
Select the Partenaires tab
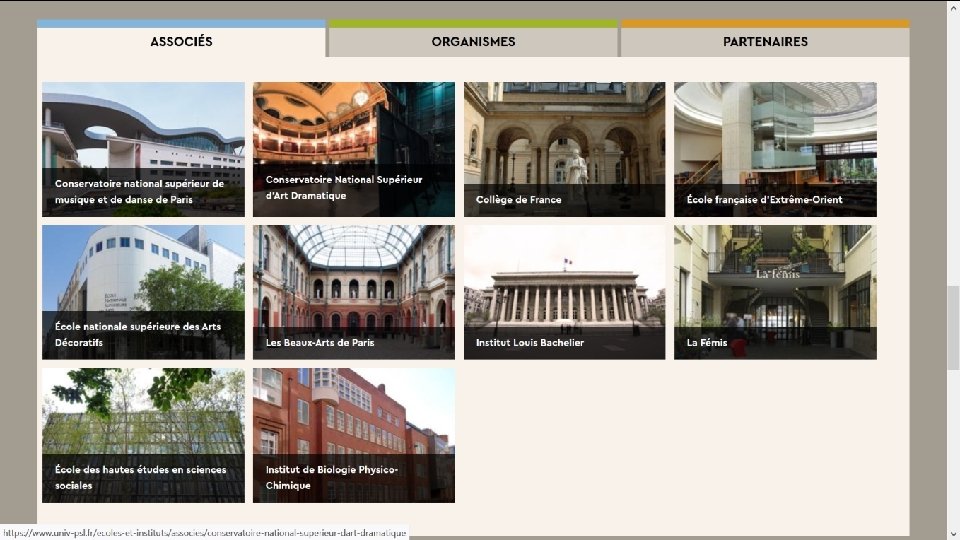(x=765, y=39)
